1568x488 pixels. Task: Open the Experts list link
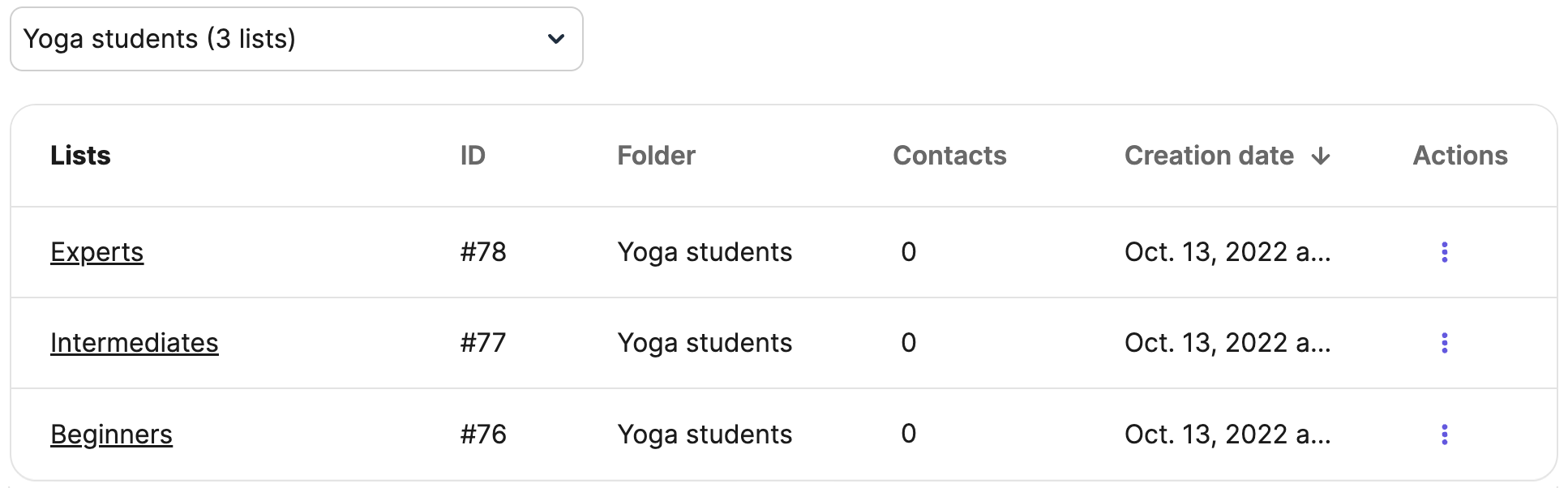click(97, 252)
